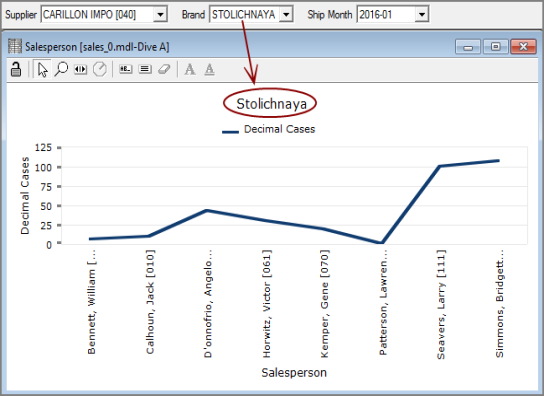Viewport: 544px width, 396px height.
Task: Click the Salesperson window grid icon
Action: 15,46
